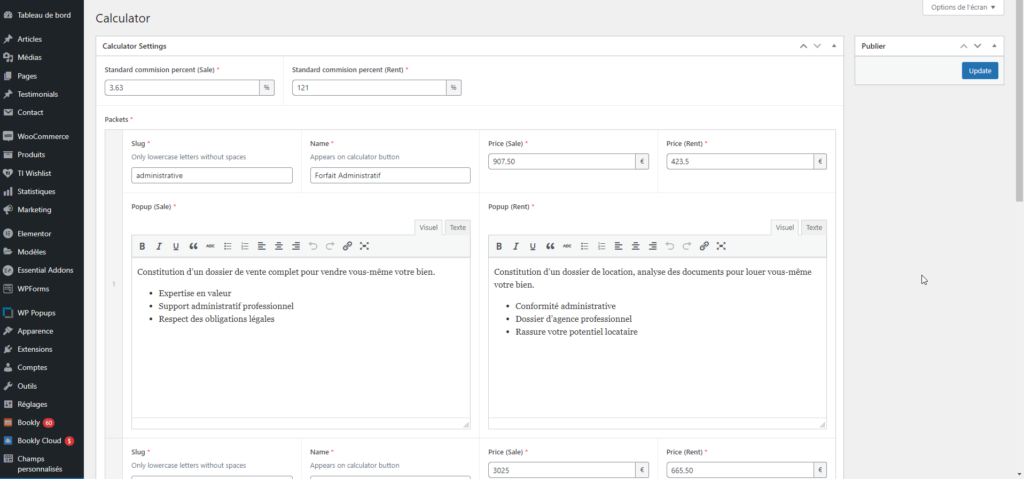Collapse the Calculator Settings panel
The image size is (1024, 479).
point(833,46)
